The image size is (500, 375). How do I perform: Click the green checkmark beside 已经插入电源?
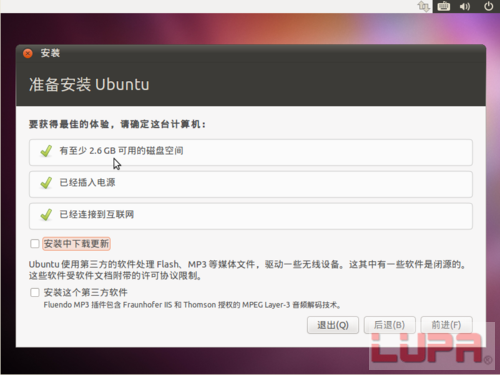[46, 183]
